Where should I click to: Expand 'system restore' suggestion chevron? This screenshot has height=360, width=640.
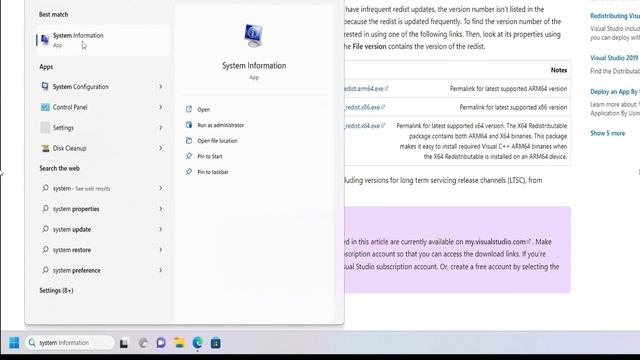[x=160, y=249]
